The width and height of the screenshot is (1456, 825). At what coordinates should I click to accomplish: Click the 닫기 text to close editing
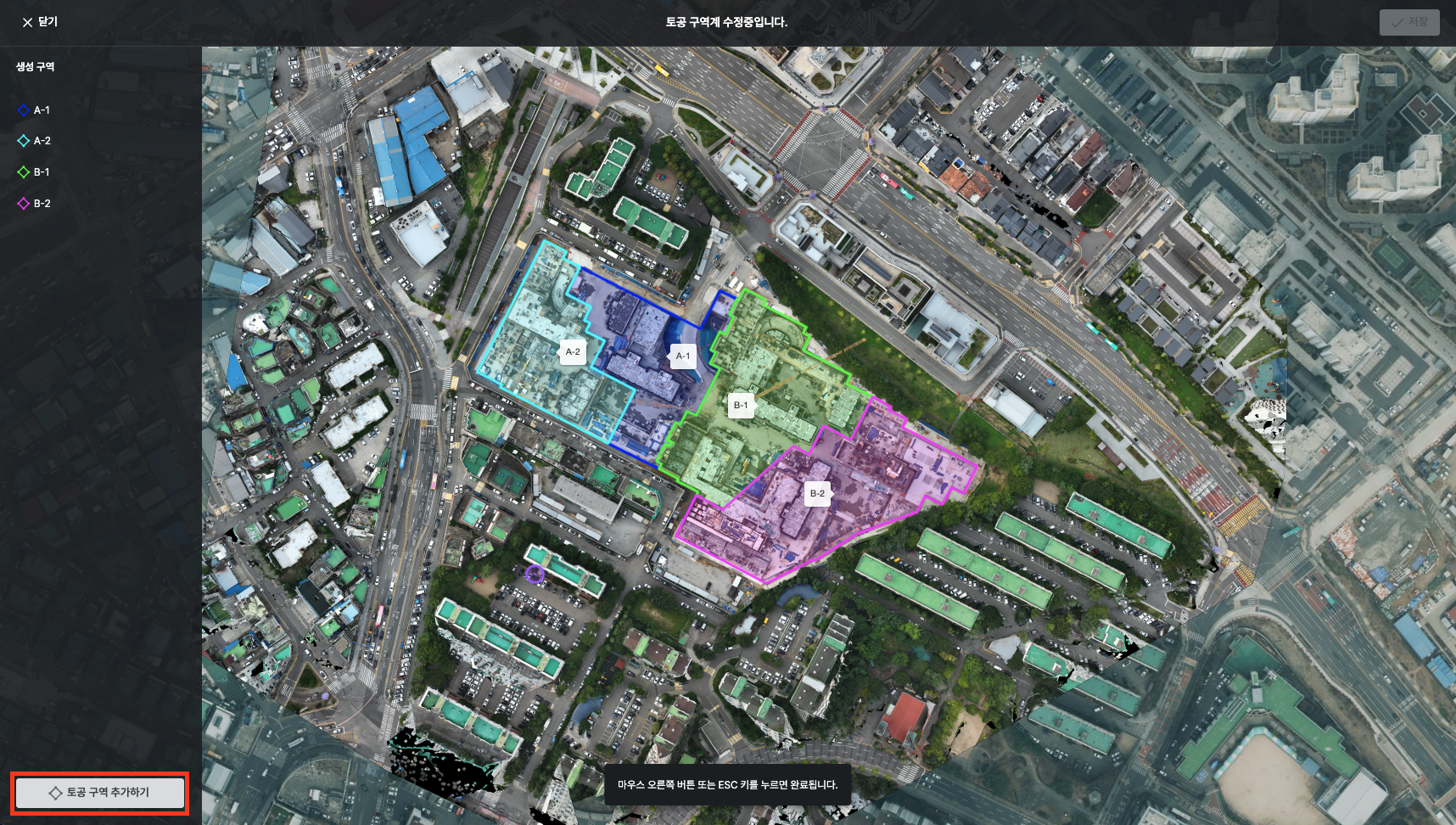48,22
